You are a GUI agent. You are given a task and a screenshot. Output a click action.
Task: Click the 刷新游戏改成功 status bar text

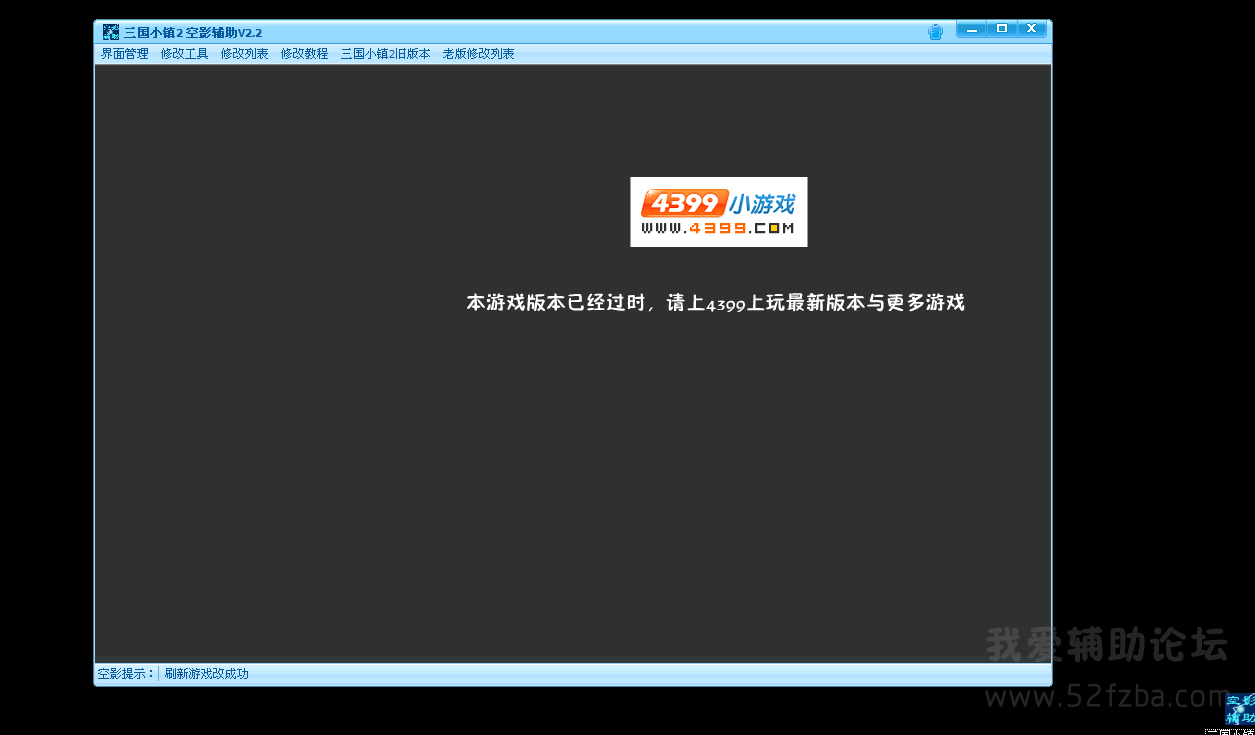[207, 674]
